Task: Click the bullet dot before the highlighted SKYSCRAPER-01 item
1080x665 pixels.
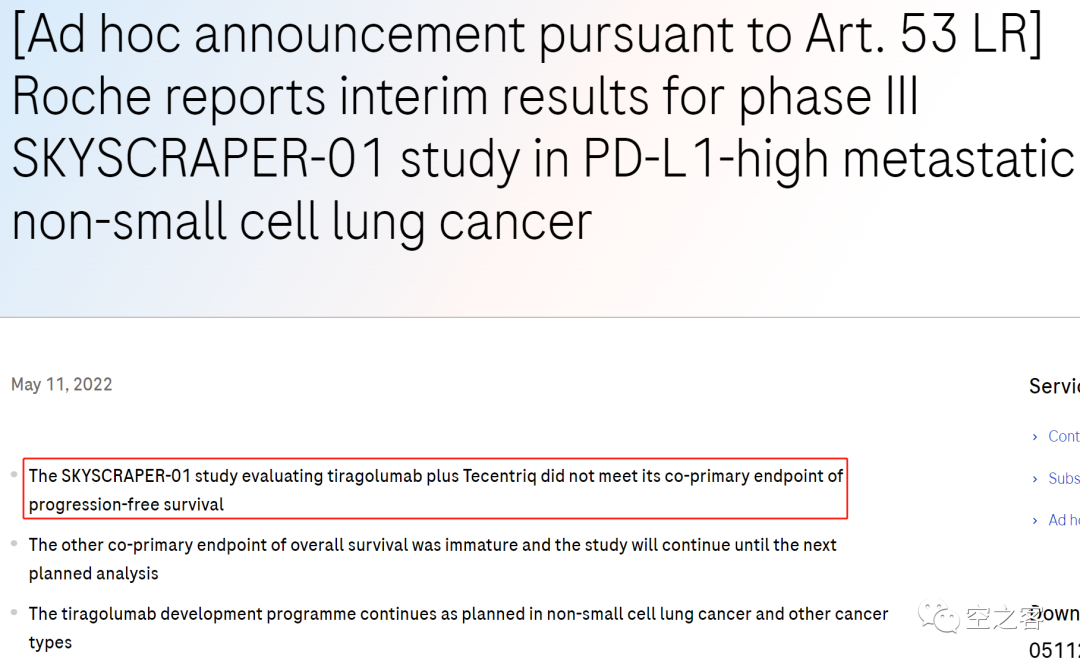Action: click(14, 474)
